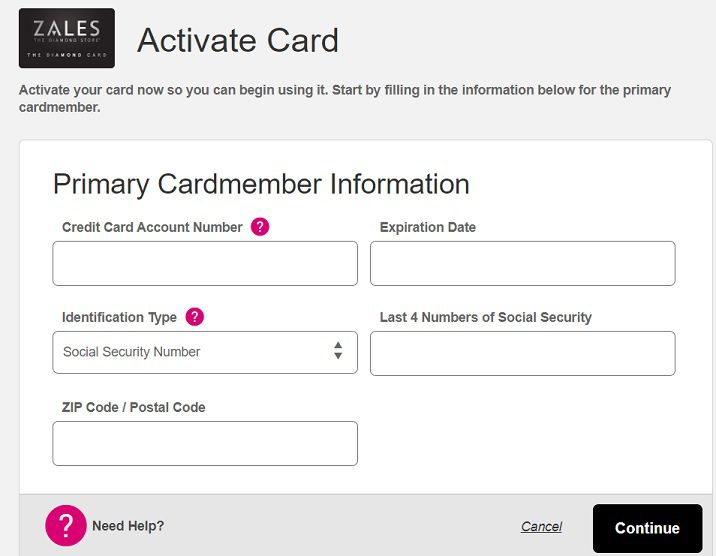716x556 pixels.
Task: Click the Expiration Date label
Action: tap(428, 228)
